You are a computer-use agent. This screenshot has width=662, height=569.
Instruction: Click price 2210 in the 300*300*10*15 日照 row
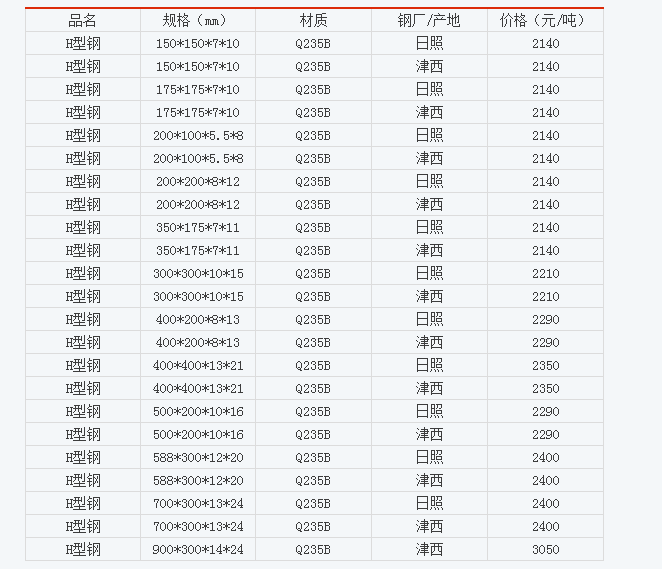coord(545,274)
